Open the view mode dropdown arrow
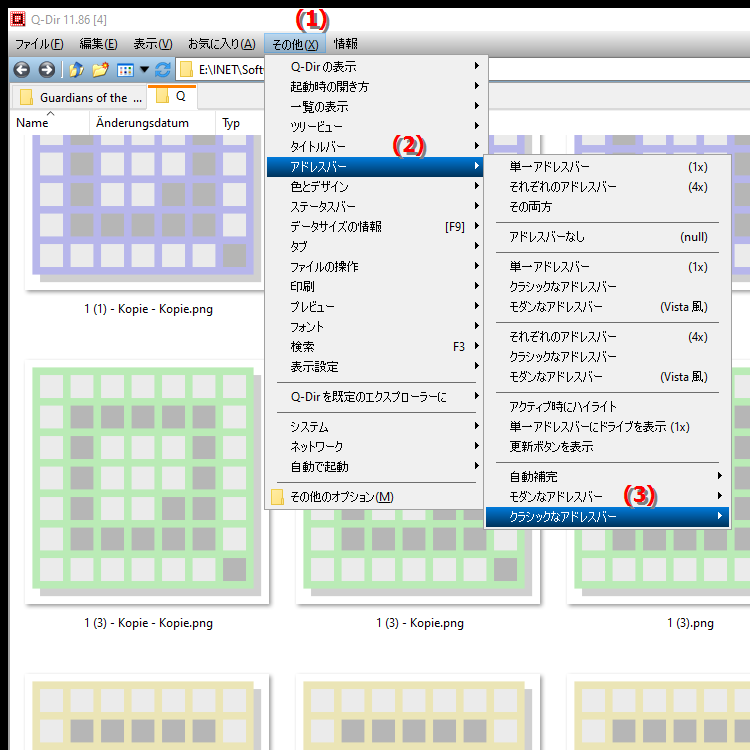The width and height of the screenshot is (750, 750). (144, 70)
